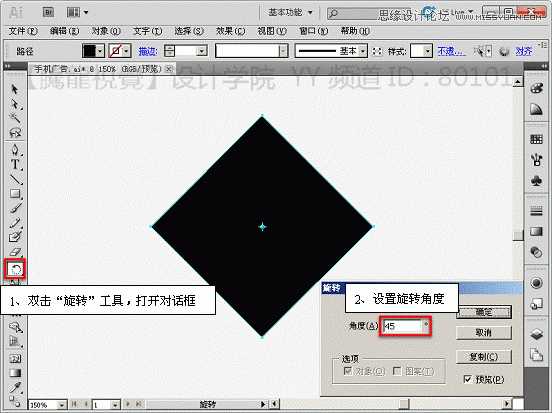Viewport: 552px width, 413px height.
Task: Open the Arrange Documents dropdown
Action: pos(77,13)
